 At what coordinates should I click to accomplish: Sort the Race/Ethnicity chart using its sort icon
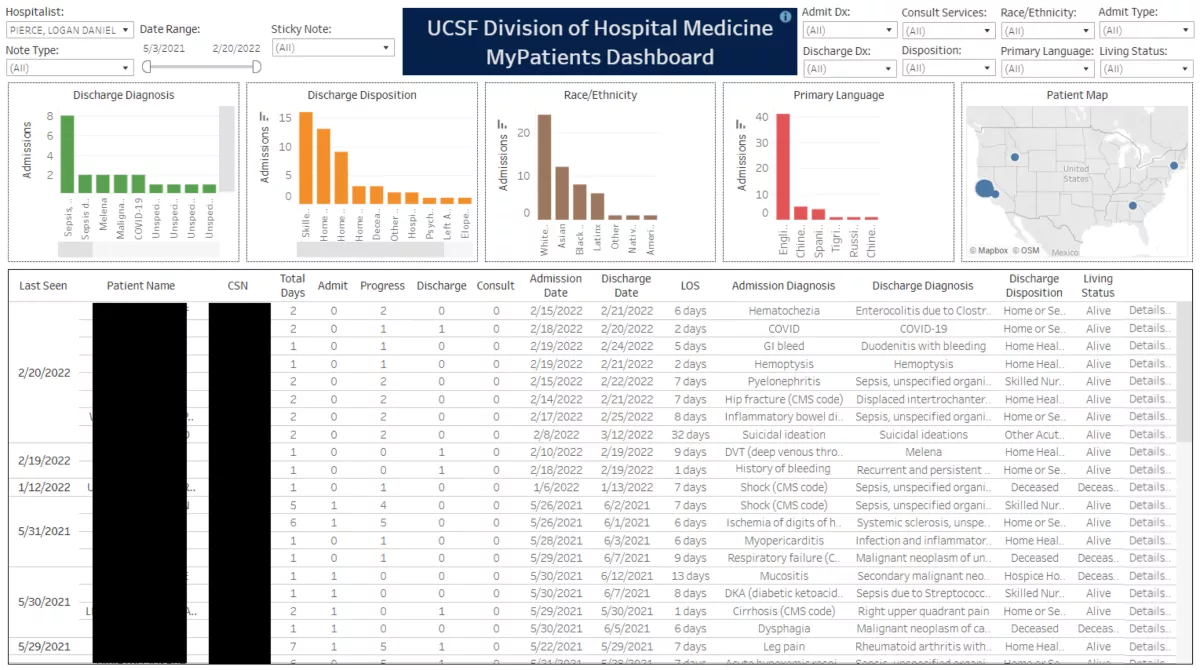(x=502, y=125)
